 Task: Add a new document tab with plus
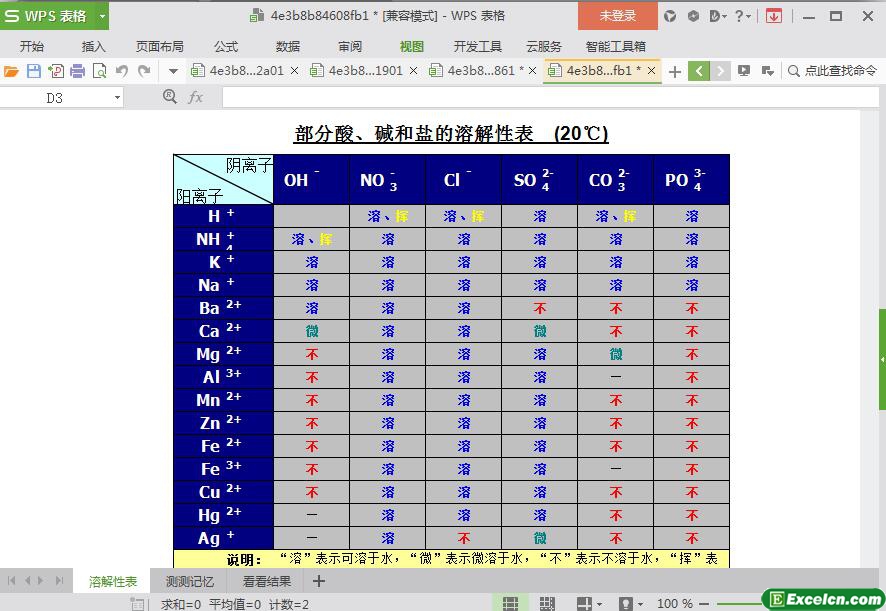[675, 72]
